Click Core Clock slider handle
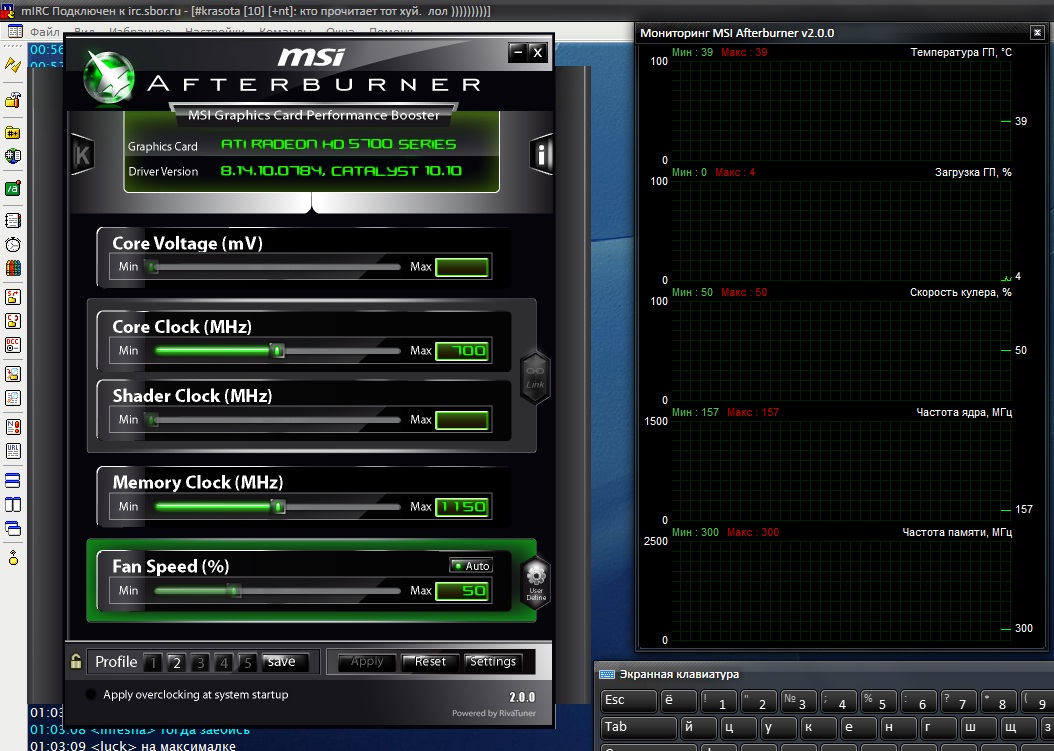1054x751 pixels. 277,350
